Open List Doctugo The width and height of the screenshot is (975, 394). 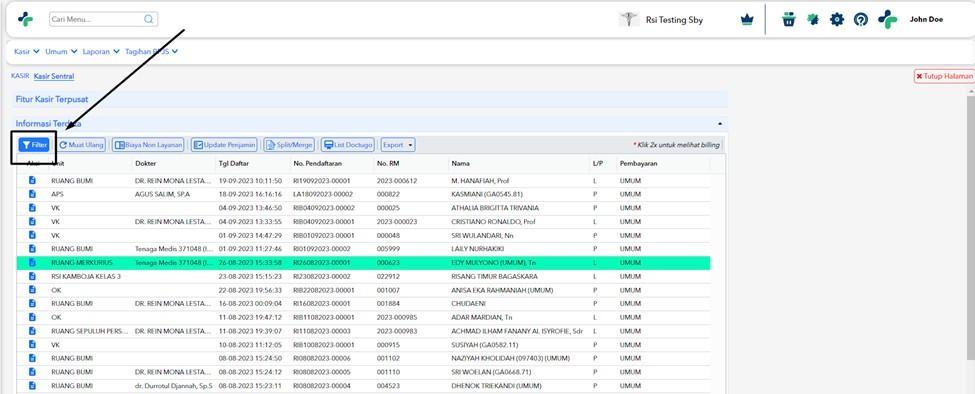pos(348,145)
